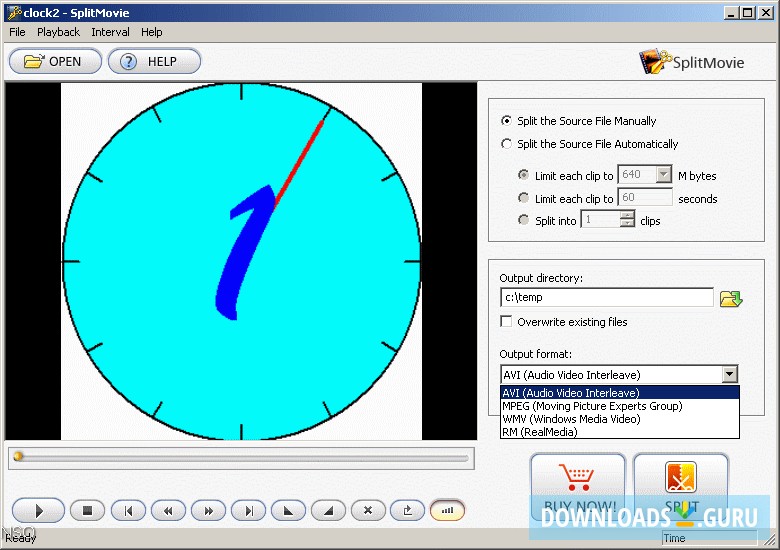Open the Playback menu

(59, 32)
